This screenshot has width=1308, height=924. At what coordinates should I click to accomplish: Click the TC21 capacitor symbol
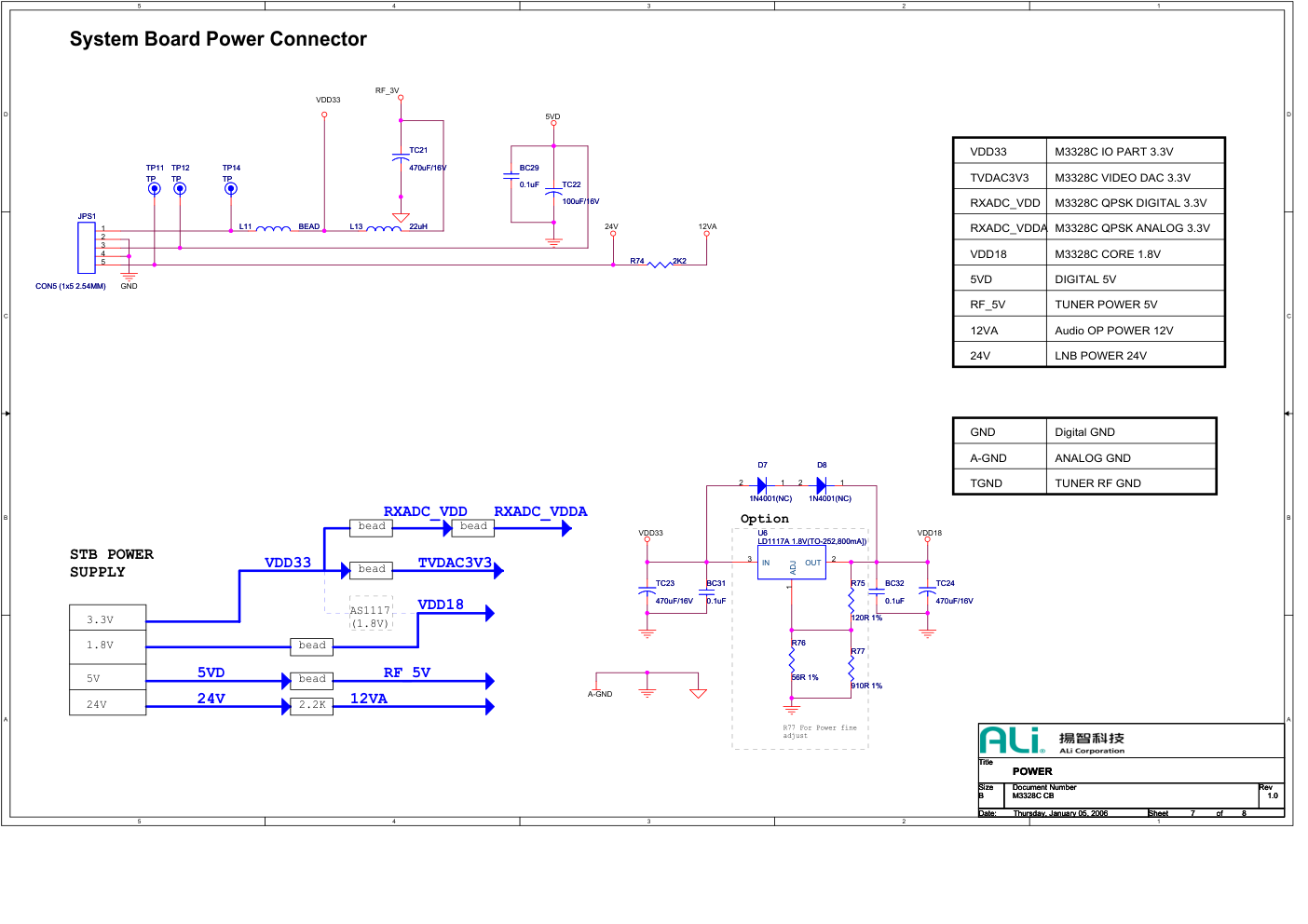pyautogui.click(x=401, y=158)
